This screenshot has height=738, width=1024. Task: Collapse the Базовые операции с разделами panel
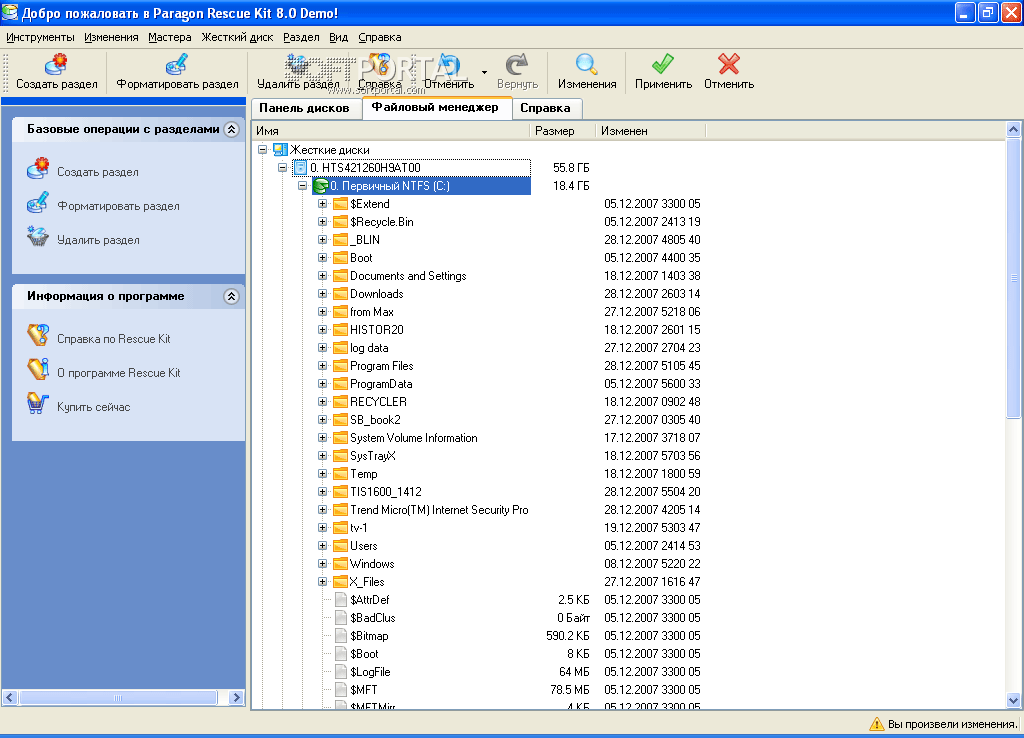click(x=231, y=129)
